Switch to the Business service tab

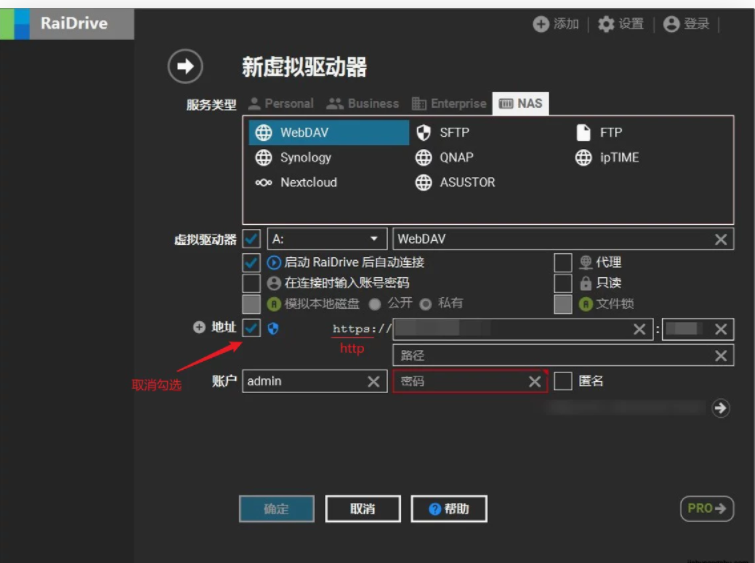tap(363, 104)
